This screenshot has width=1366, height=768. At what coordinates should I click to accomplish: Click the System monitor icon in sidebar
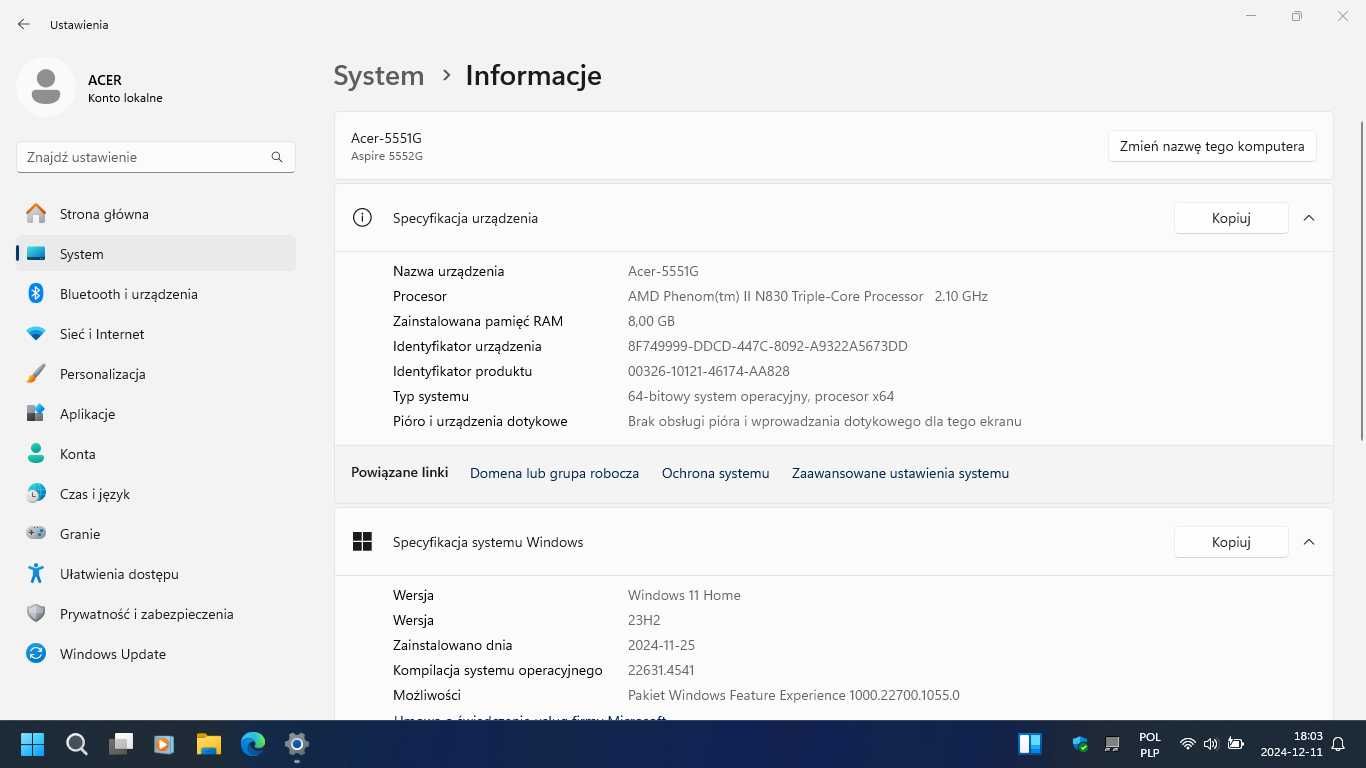pos(36,253)
